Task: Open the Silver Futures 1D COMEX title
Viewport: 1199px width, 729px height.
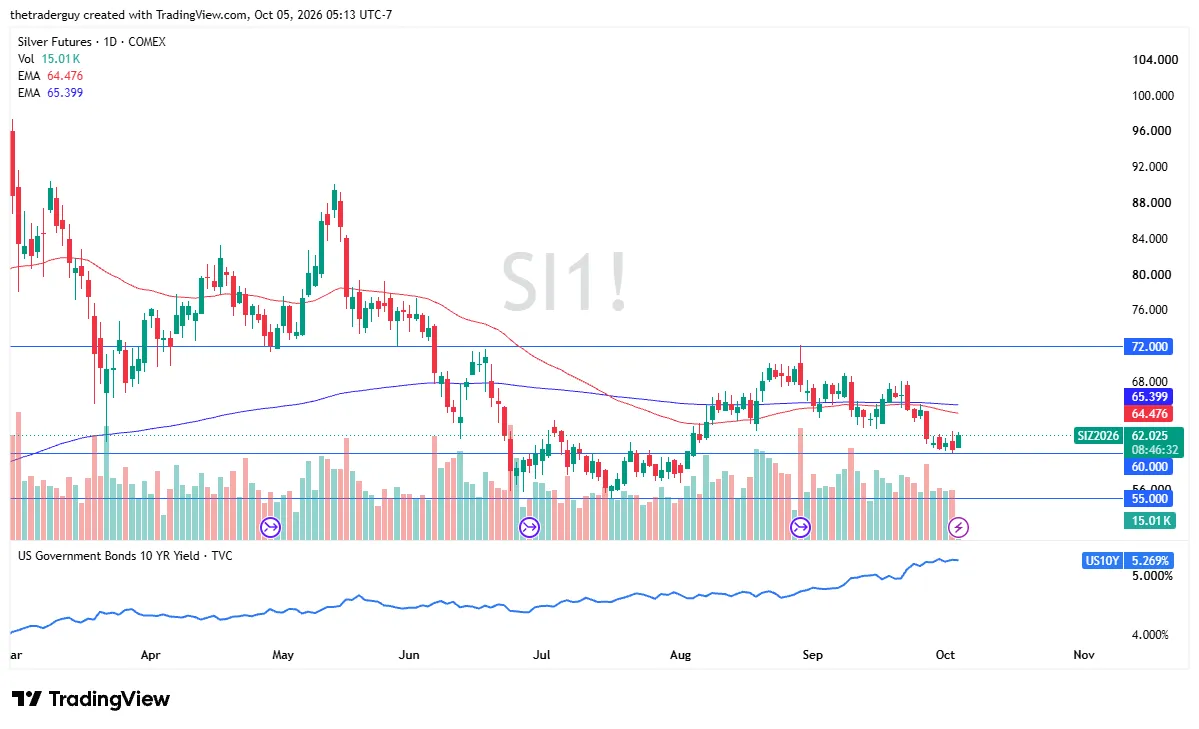Action: (x=92, y=42)
